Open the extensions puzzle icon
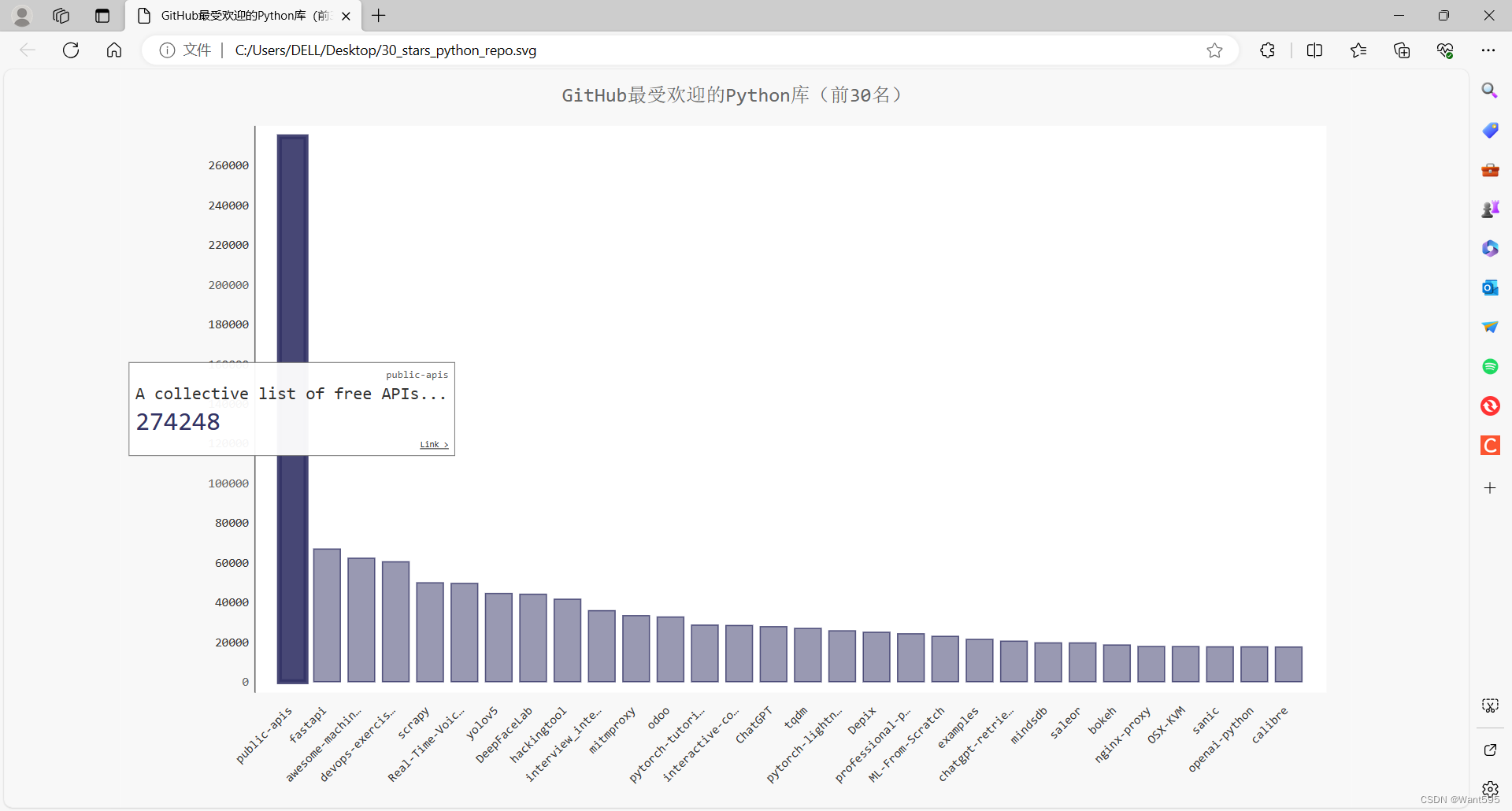 [x=1267, y=50]
